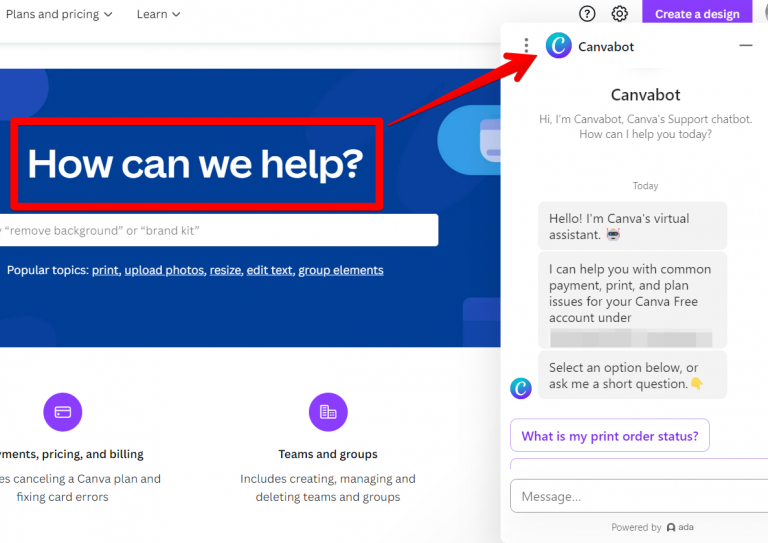Click 'Includes creating, managing and deleting teams' description

[x=328, y=487]
